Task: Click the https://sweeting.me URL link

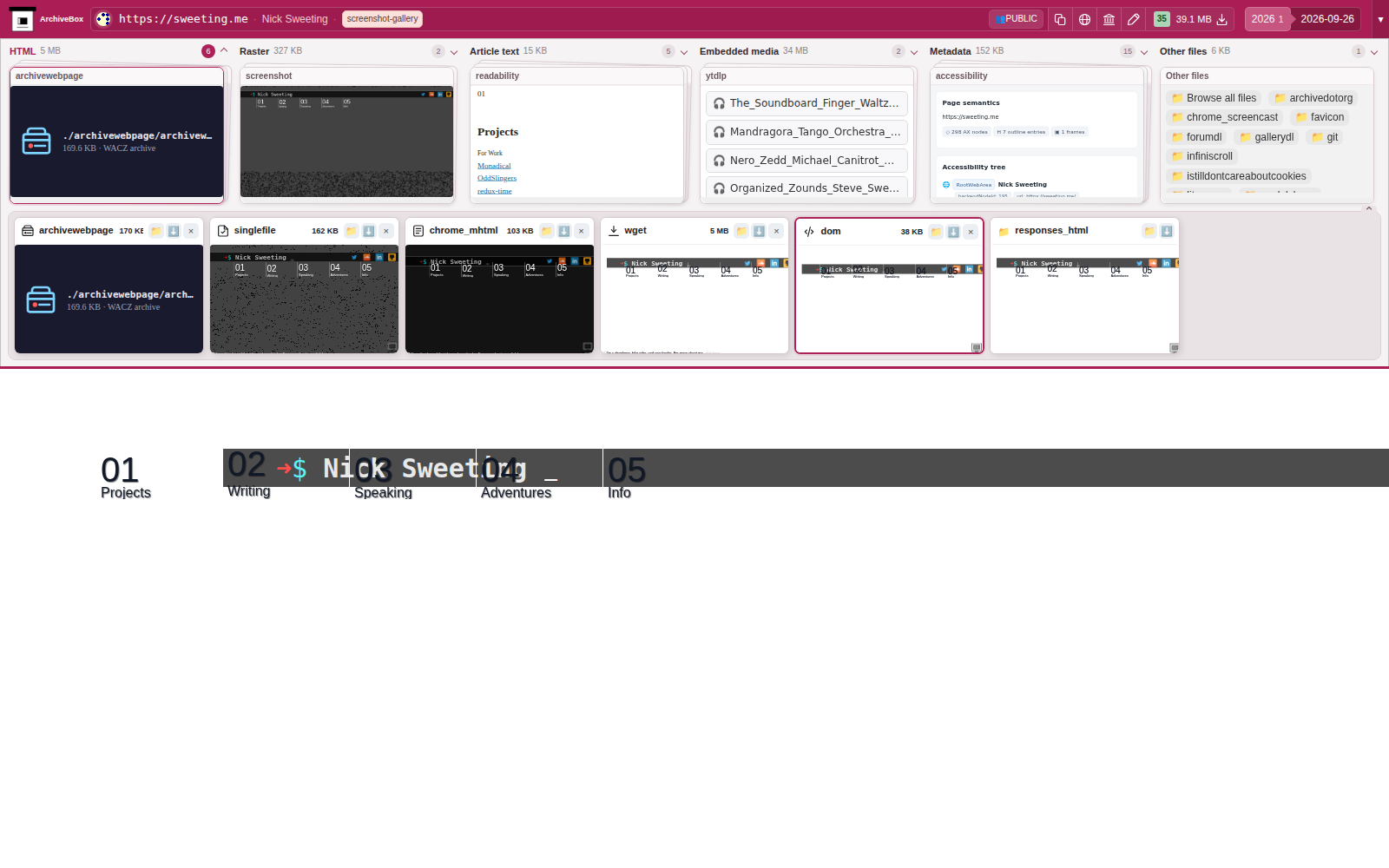Action: pos(183,19)
